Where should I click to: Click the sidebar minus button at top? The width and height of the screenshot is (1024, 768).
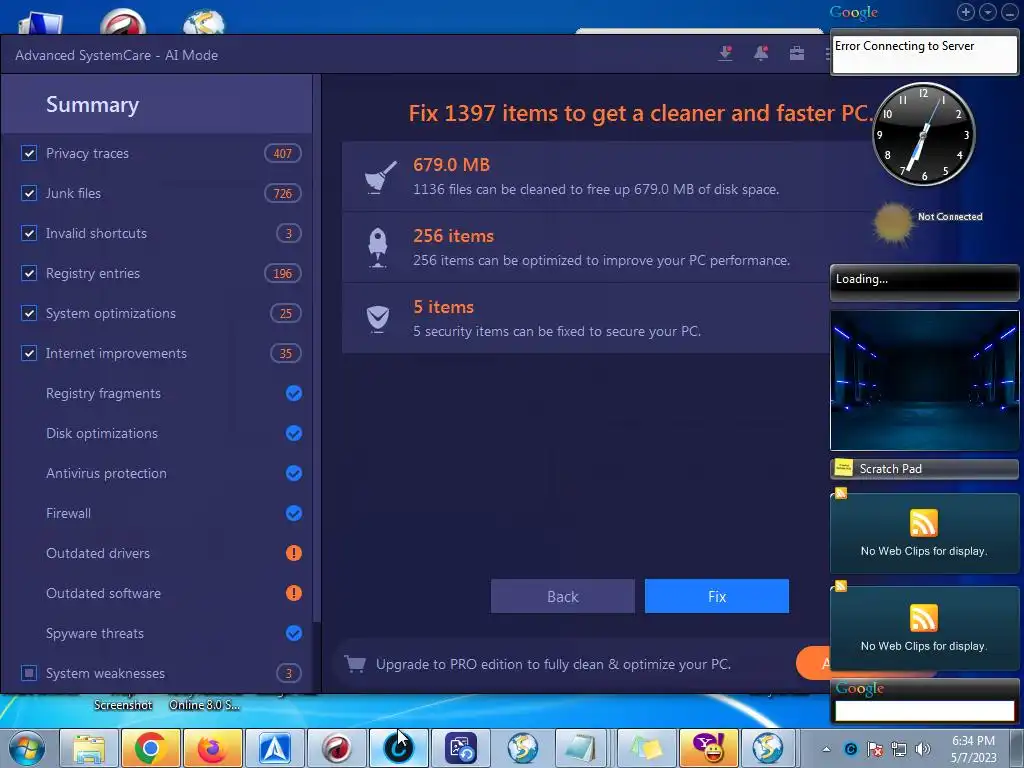tap(1009, 12)
